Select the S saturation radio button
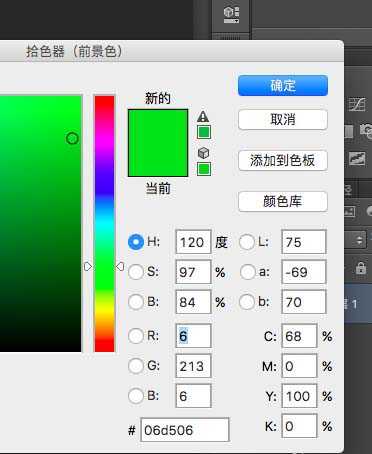 [x=136, y=272]
